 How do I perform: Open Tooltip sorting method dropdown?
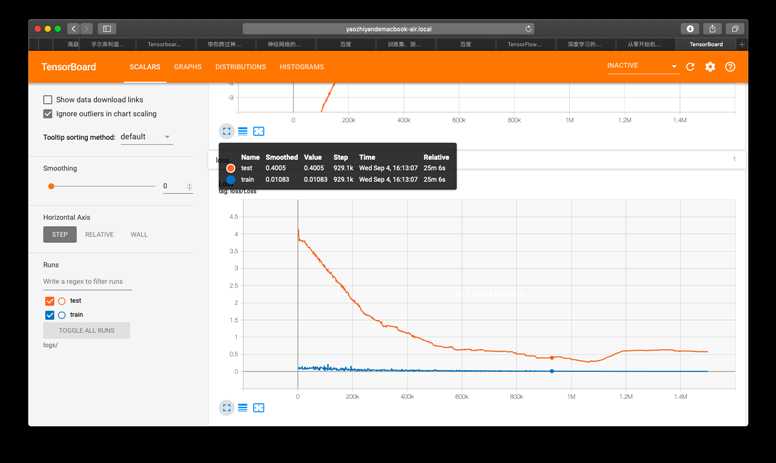click(146, 137)
